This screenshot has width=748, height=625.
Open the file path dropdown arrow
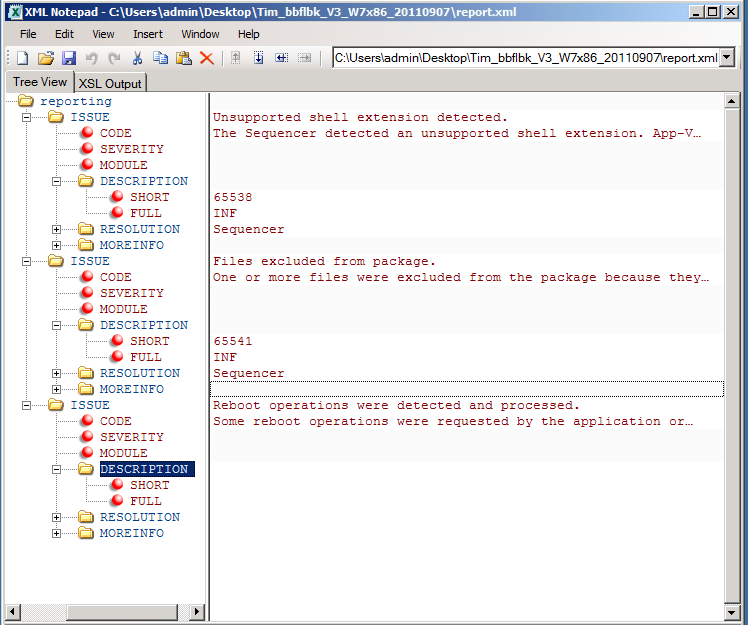(x=727, y=58)
